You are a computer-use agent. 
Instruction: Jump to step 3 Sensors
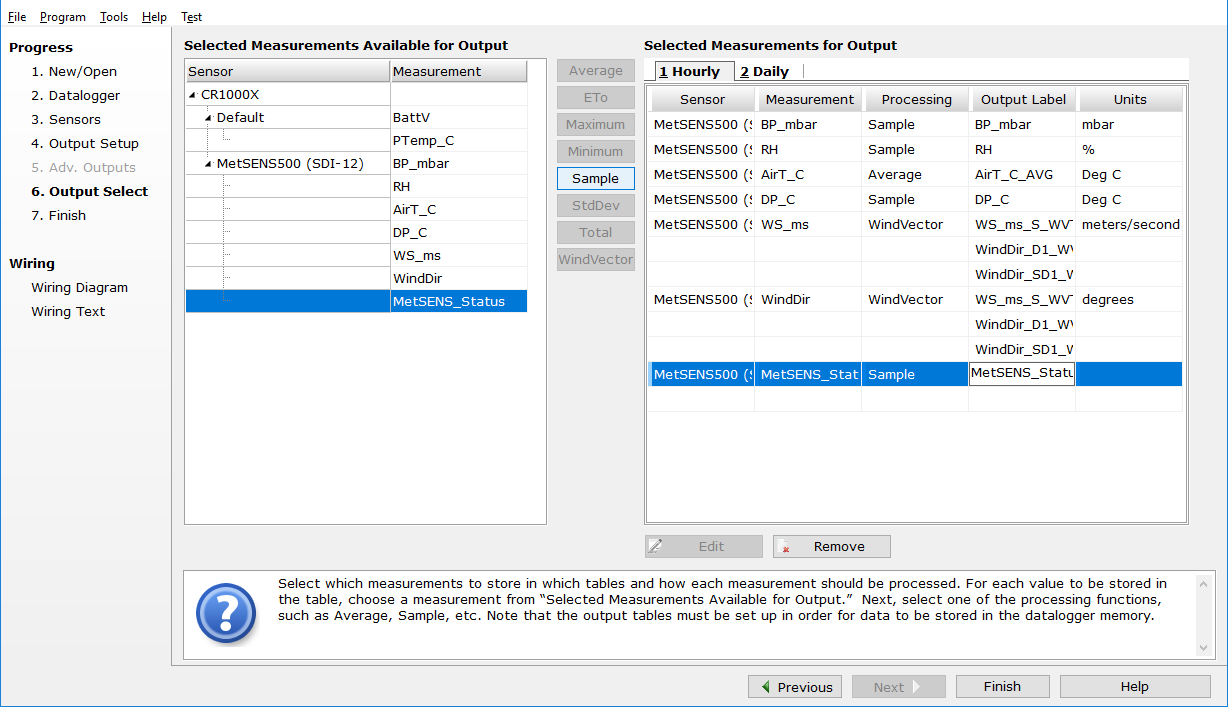point(65,120)
